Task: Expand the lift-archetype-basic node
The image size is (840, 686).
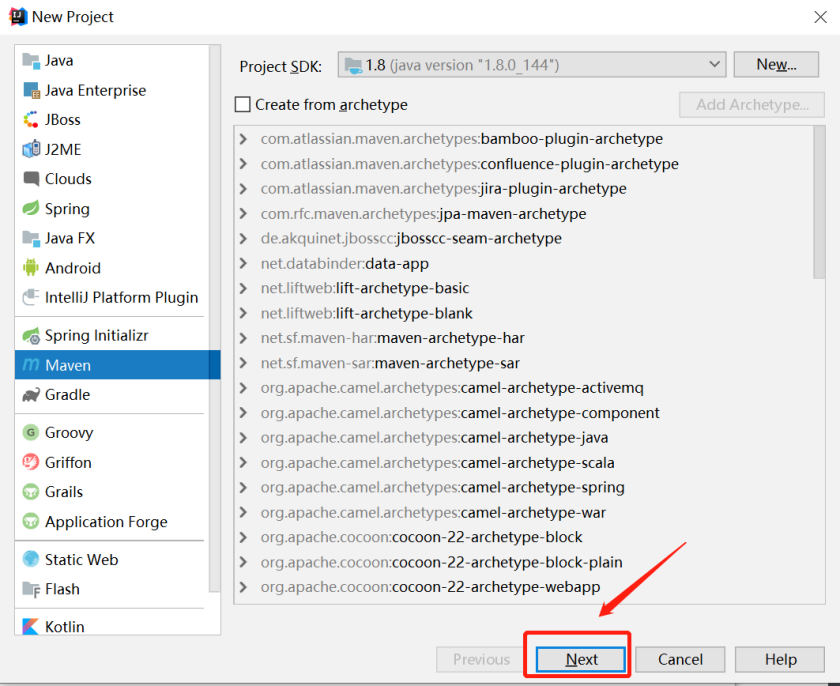Action: click(x=243, y=288)
